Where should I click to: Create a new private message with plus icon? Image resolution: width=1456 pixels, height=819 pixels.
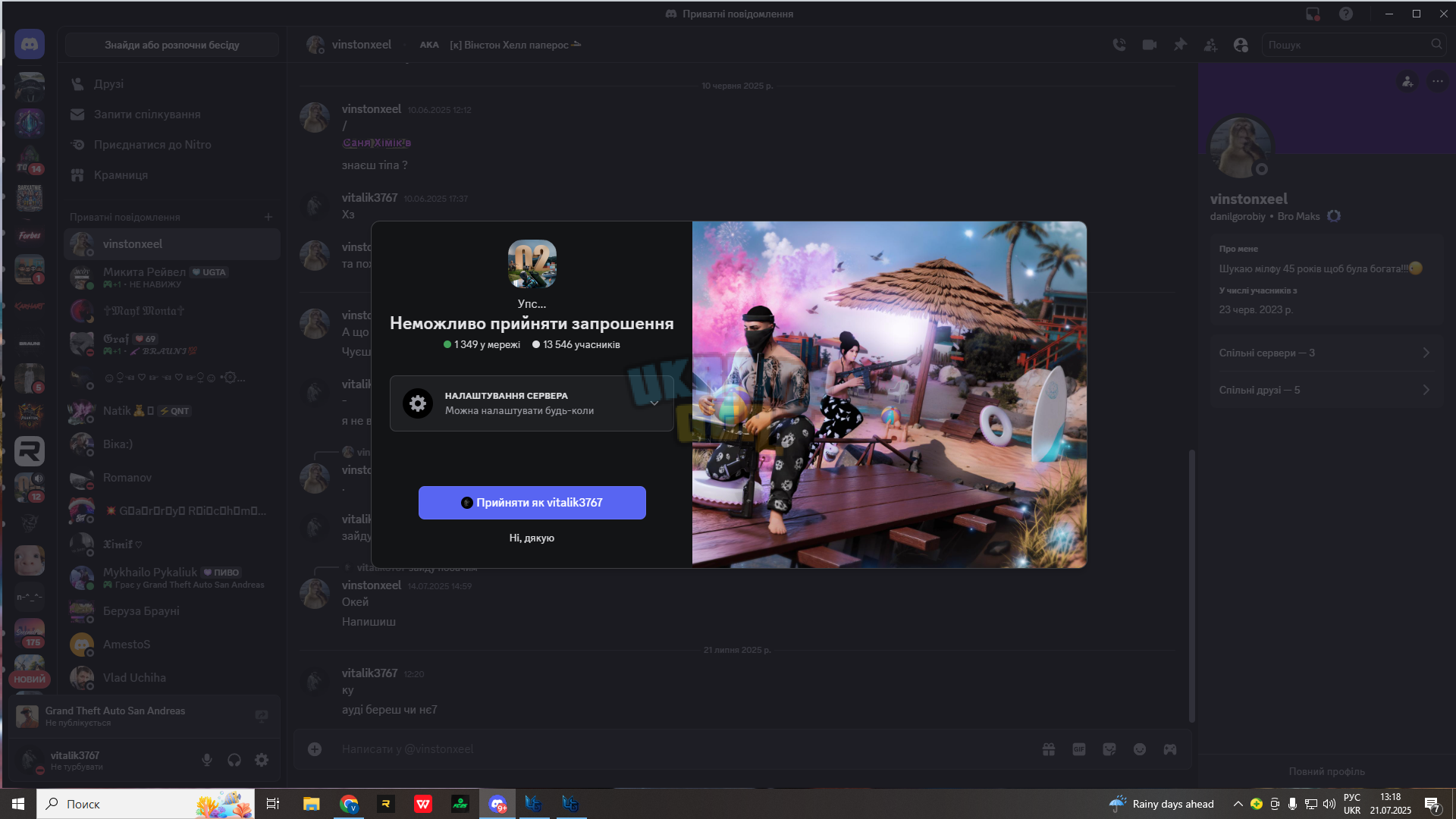point(268,217)
